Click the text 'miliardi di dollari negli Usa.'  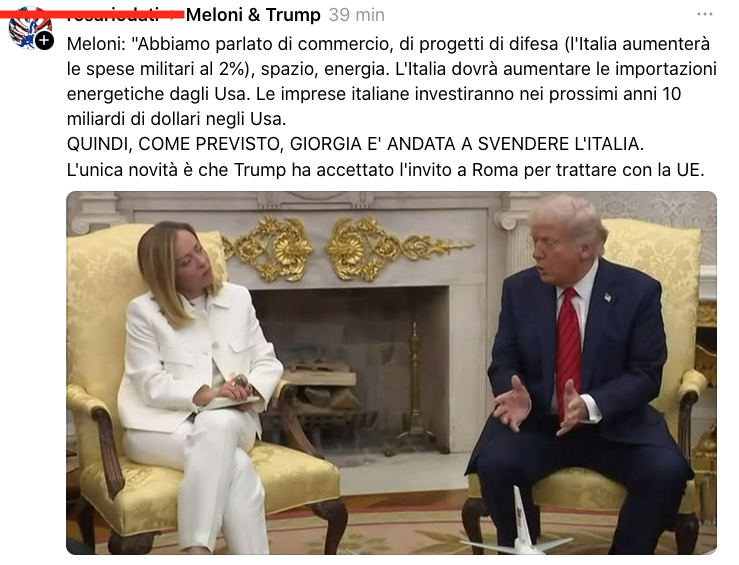point(176,119)
